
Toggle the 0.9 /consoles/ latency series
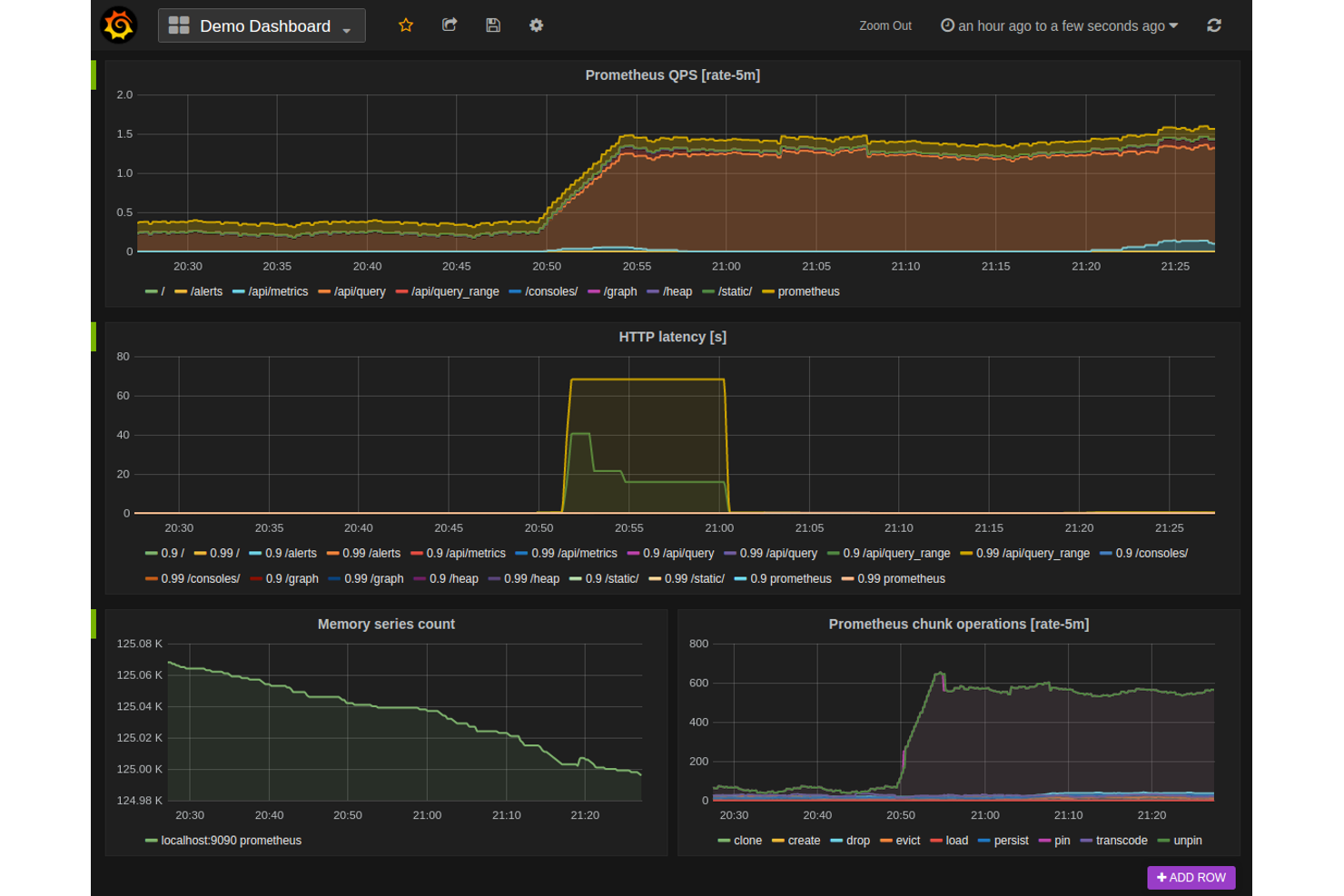(1151, 553)
